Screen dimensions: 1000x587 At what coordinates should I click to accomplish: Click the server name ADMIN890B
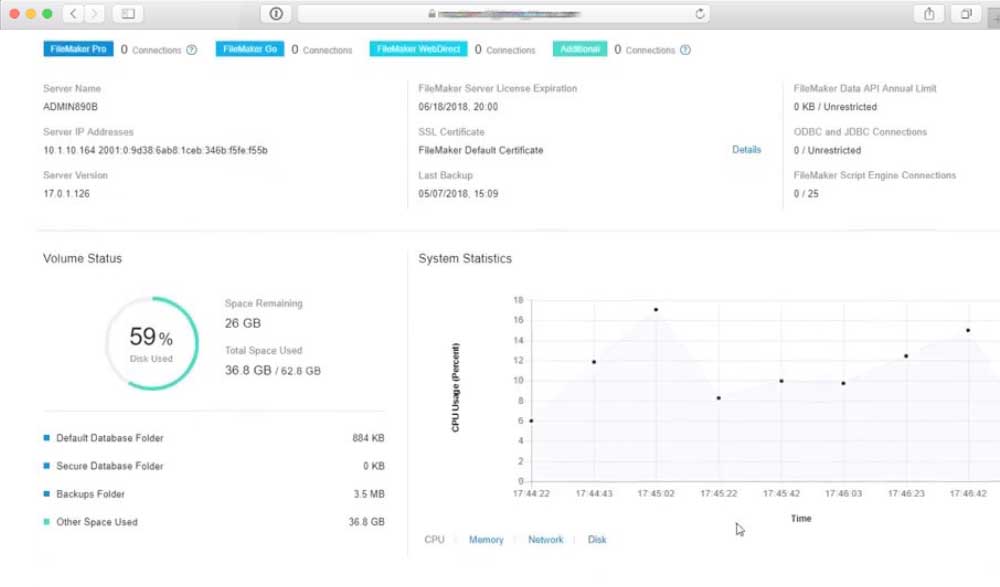point(70,107)
